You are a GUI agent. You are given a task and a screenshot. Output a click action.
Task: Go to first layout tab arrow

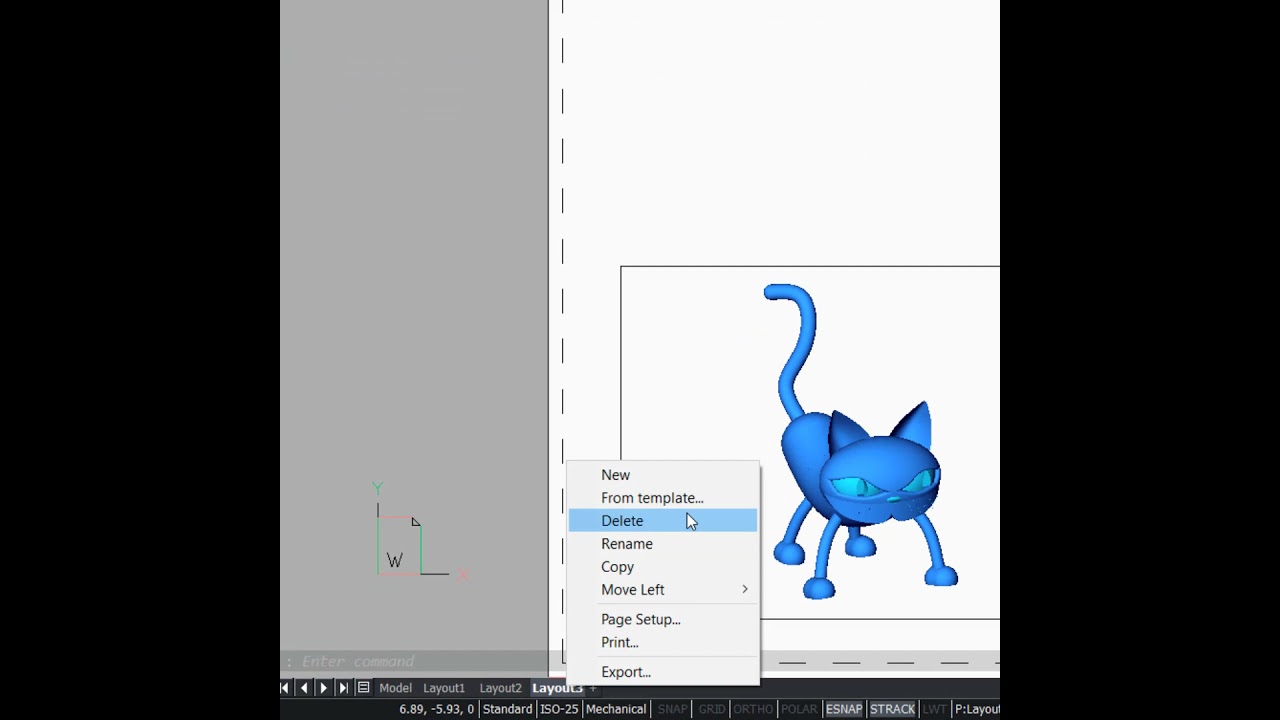(285, 688)
